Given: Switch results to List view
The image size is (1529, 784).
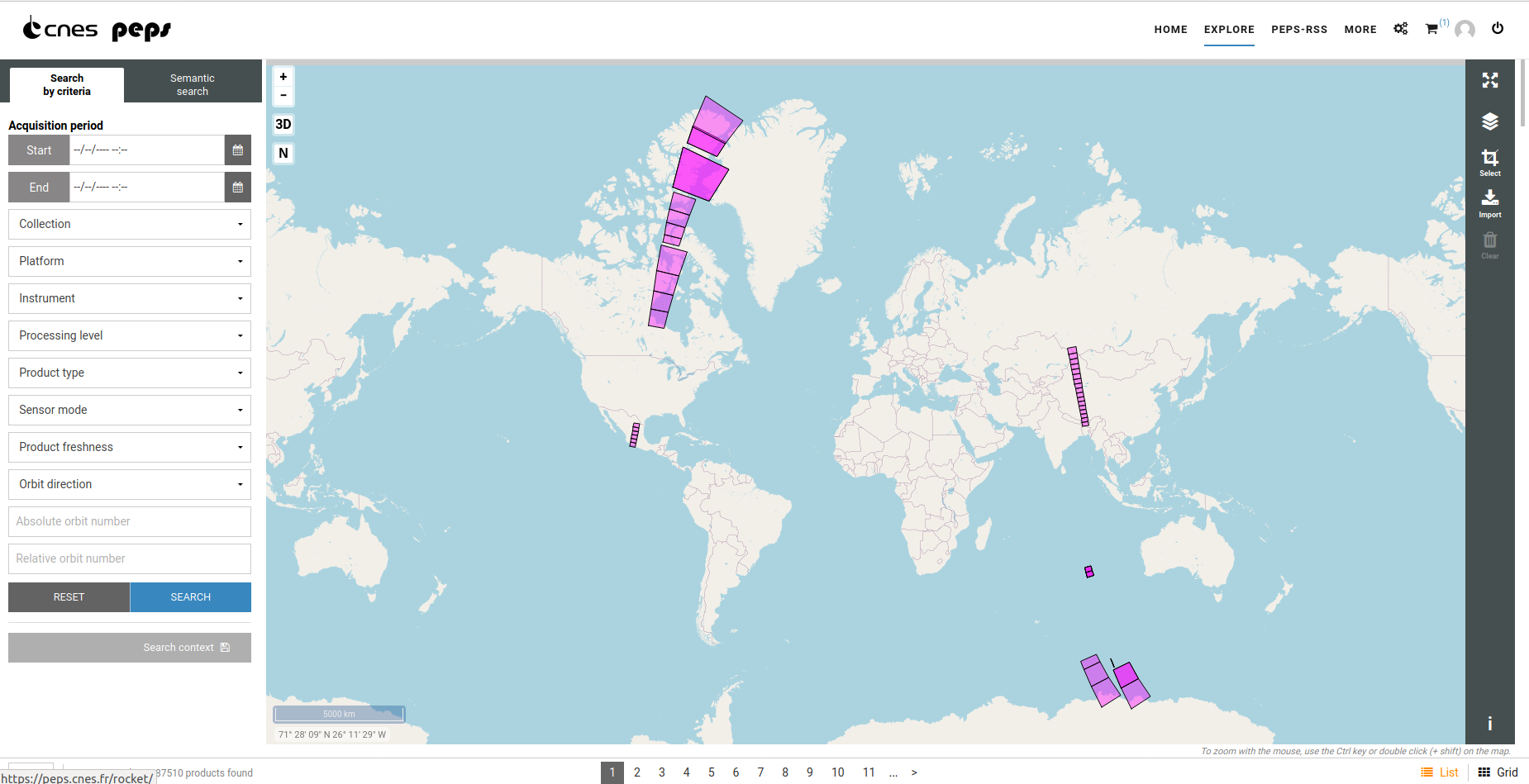Looking at the screenshot, I should tap(1440, 772).
